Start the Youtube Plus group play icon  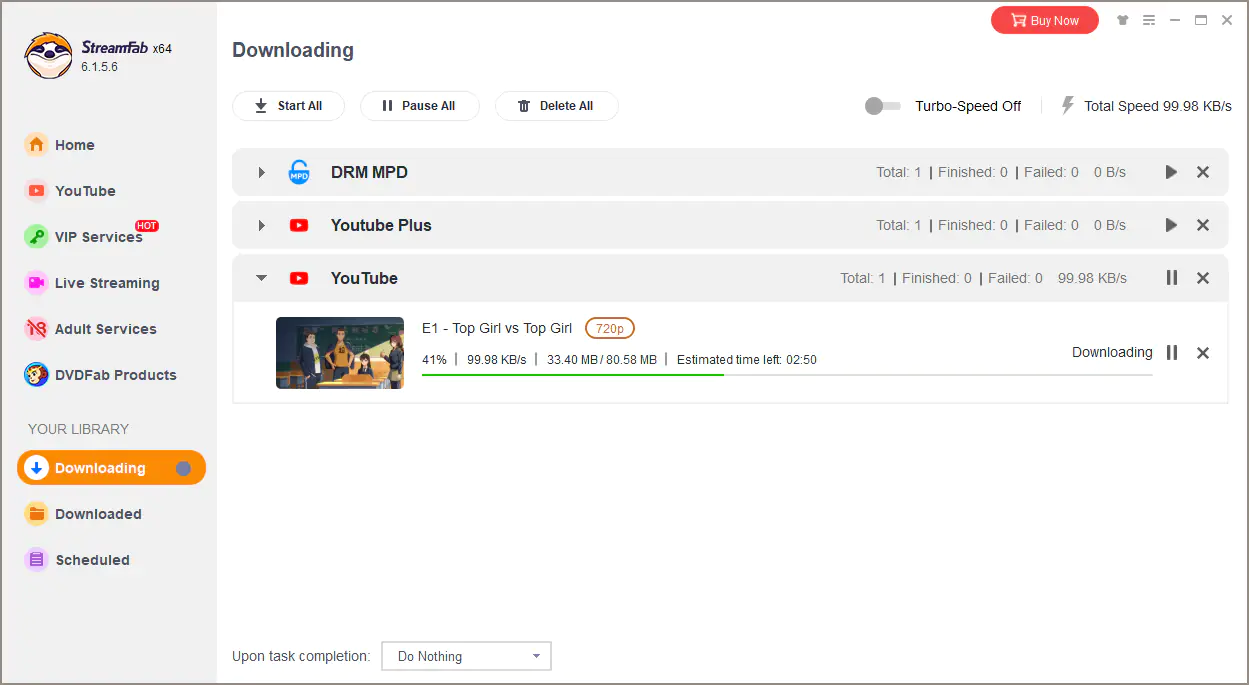pyautogui.click(x=1171, y=225)
